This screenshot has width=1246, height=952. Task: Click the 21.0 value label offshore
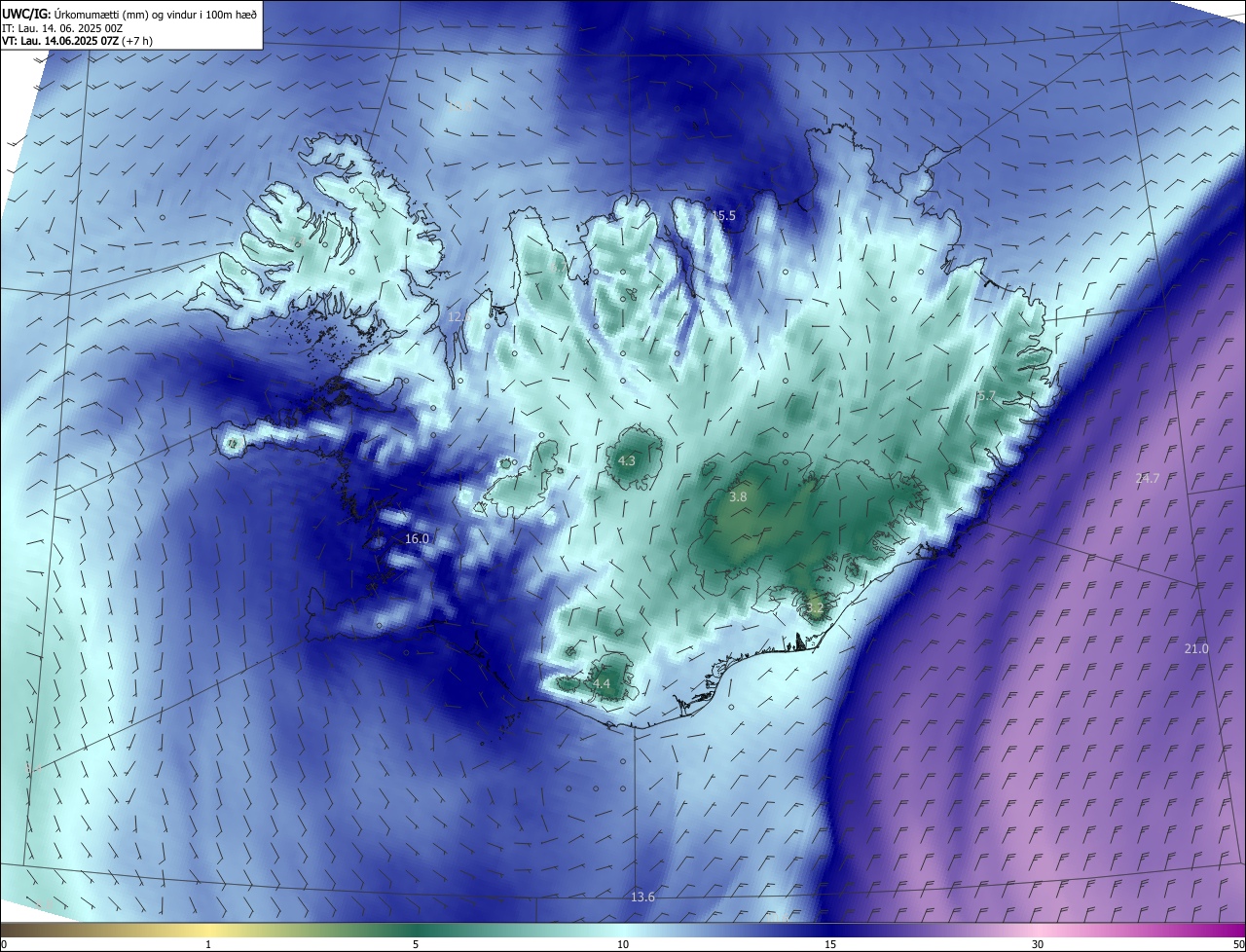tap(1196, 649)
